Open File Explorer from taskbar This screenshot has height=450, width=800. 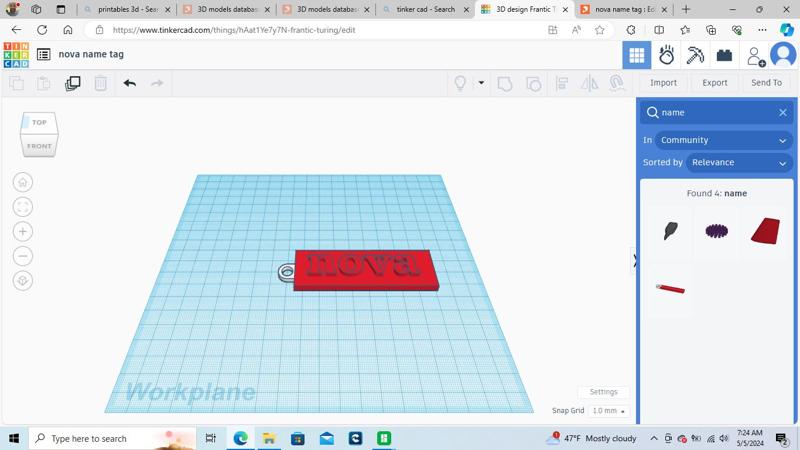[269, 438]
